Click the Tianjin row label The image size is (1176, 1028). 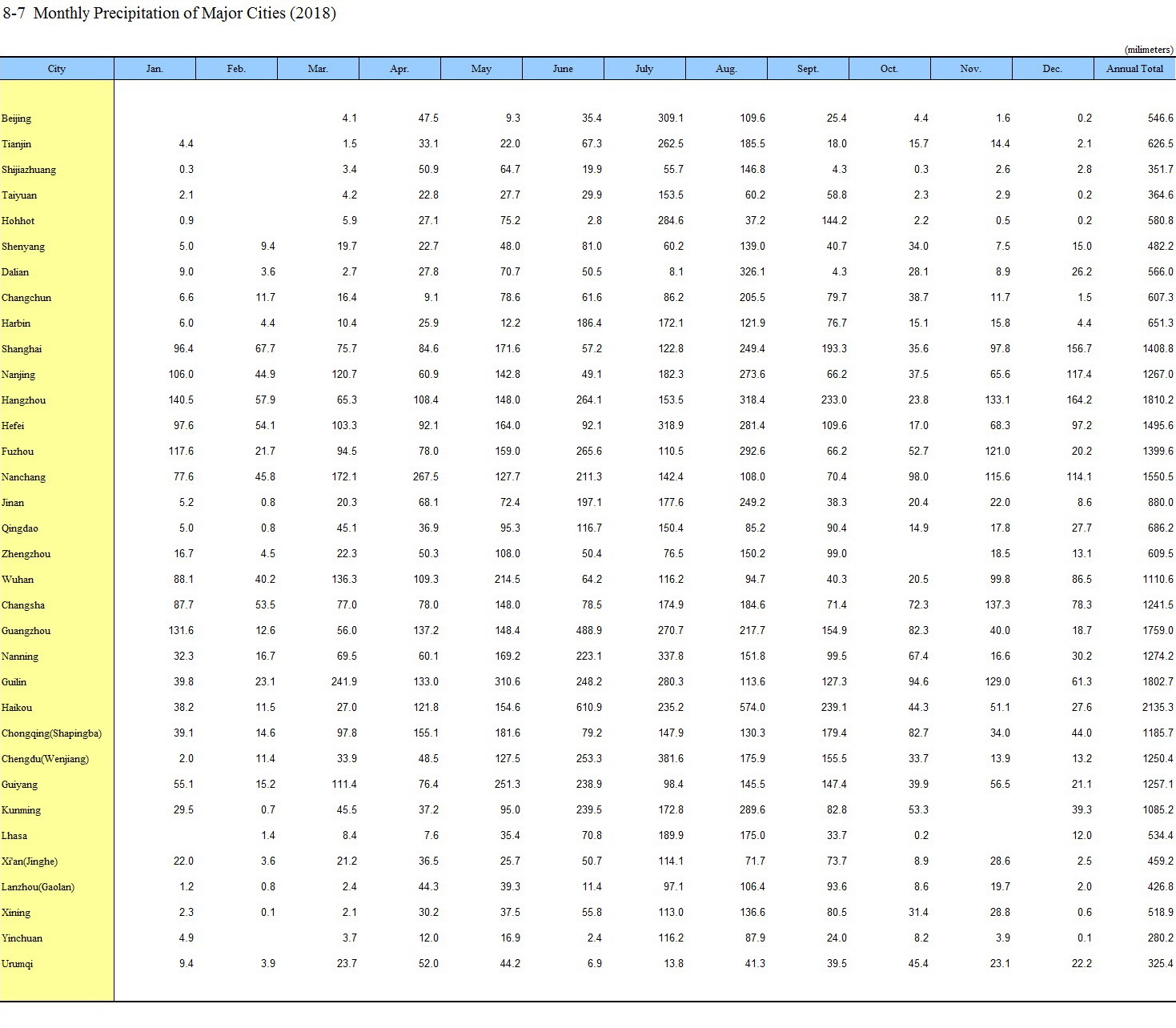[16, 144]
